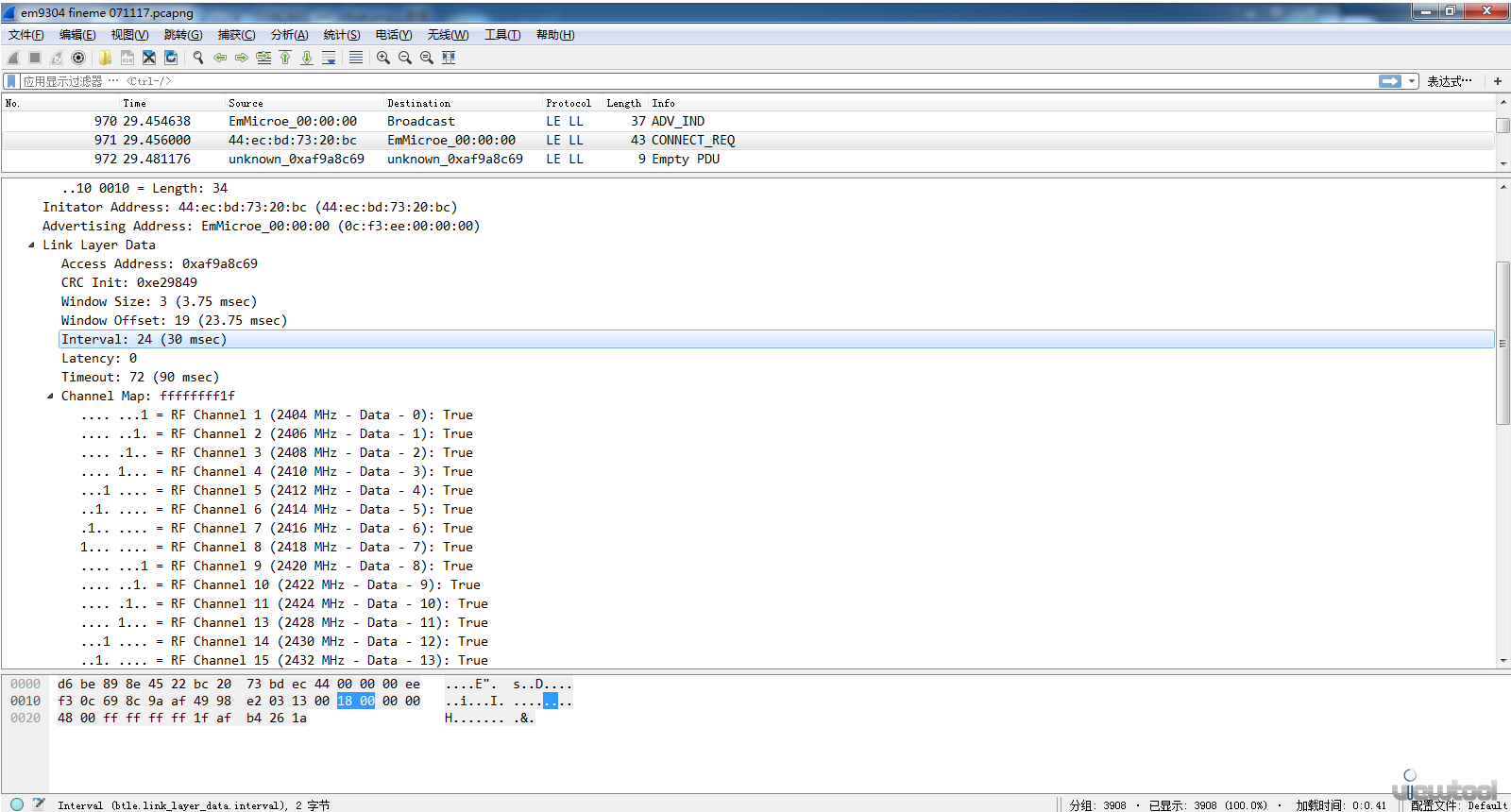Screen dimensions: 1511x812
Task: Click the display filter input field
Action: tap(699, 81)
